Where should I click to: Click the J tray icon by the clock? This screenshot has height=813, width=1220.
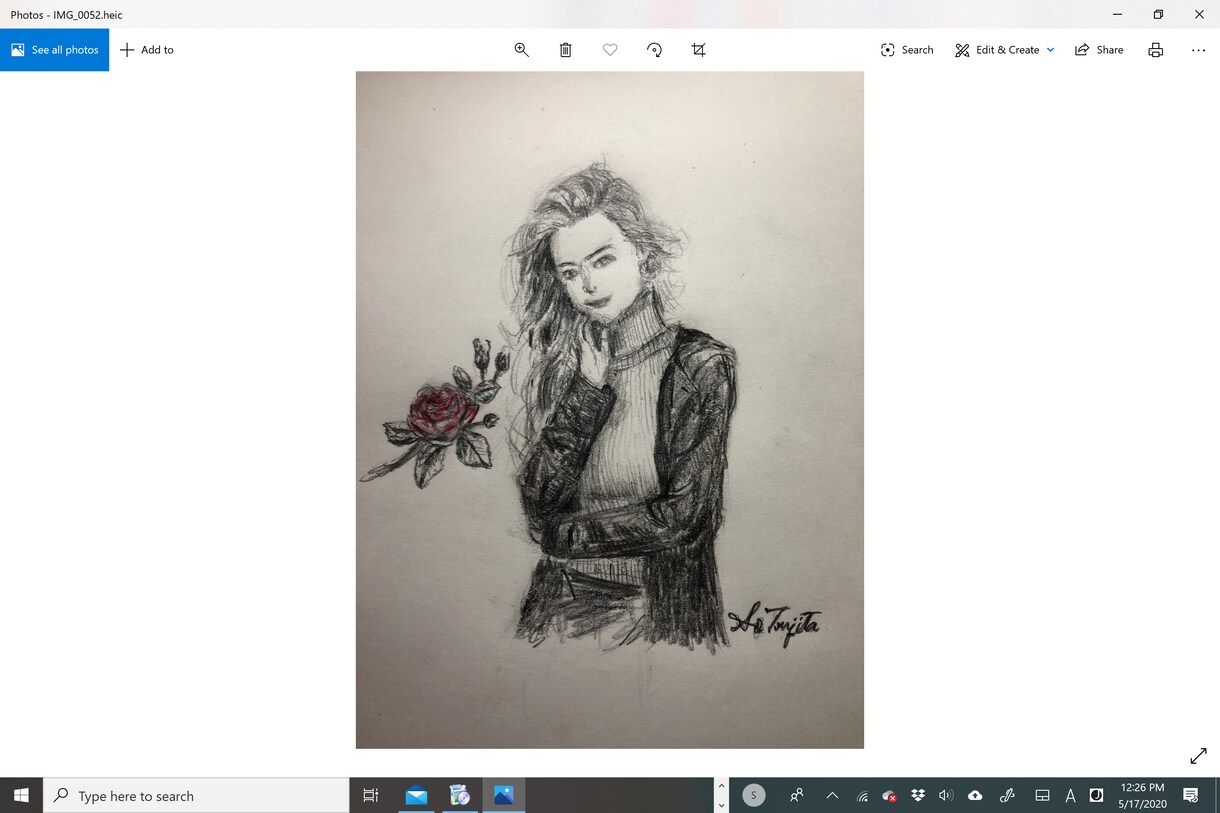pyautogui.click(x=1096, y=796)
